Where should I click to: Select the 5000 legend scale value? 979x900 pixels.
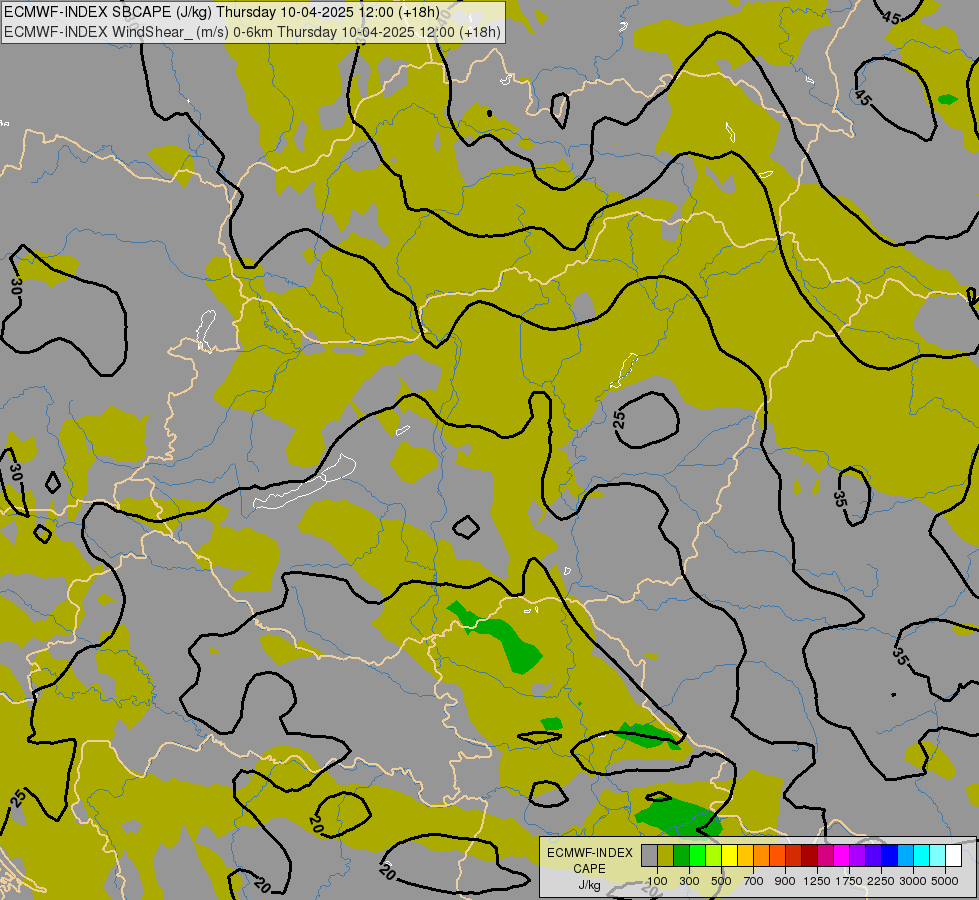[x=945, y=881]
